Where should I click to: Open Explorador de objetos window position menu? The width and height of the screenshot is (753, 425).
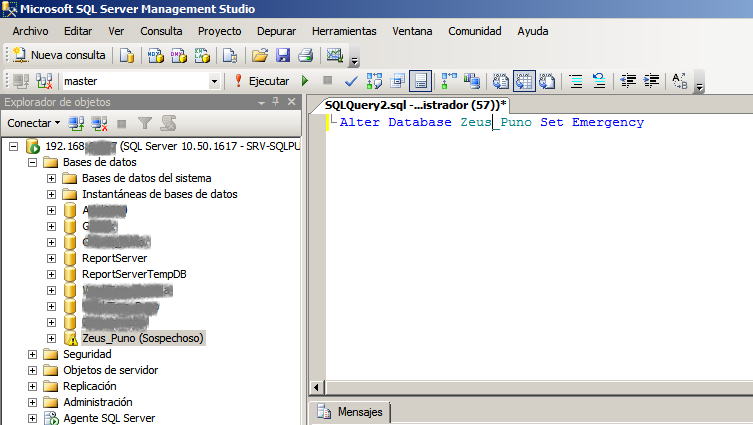(261, 102)
